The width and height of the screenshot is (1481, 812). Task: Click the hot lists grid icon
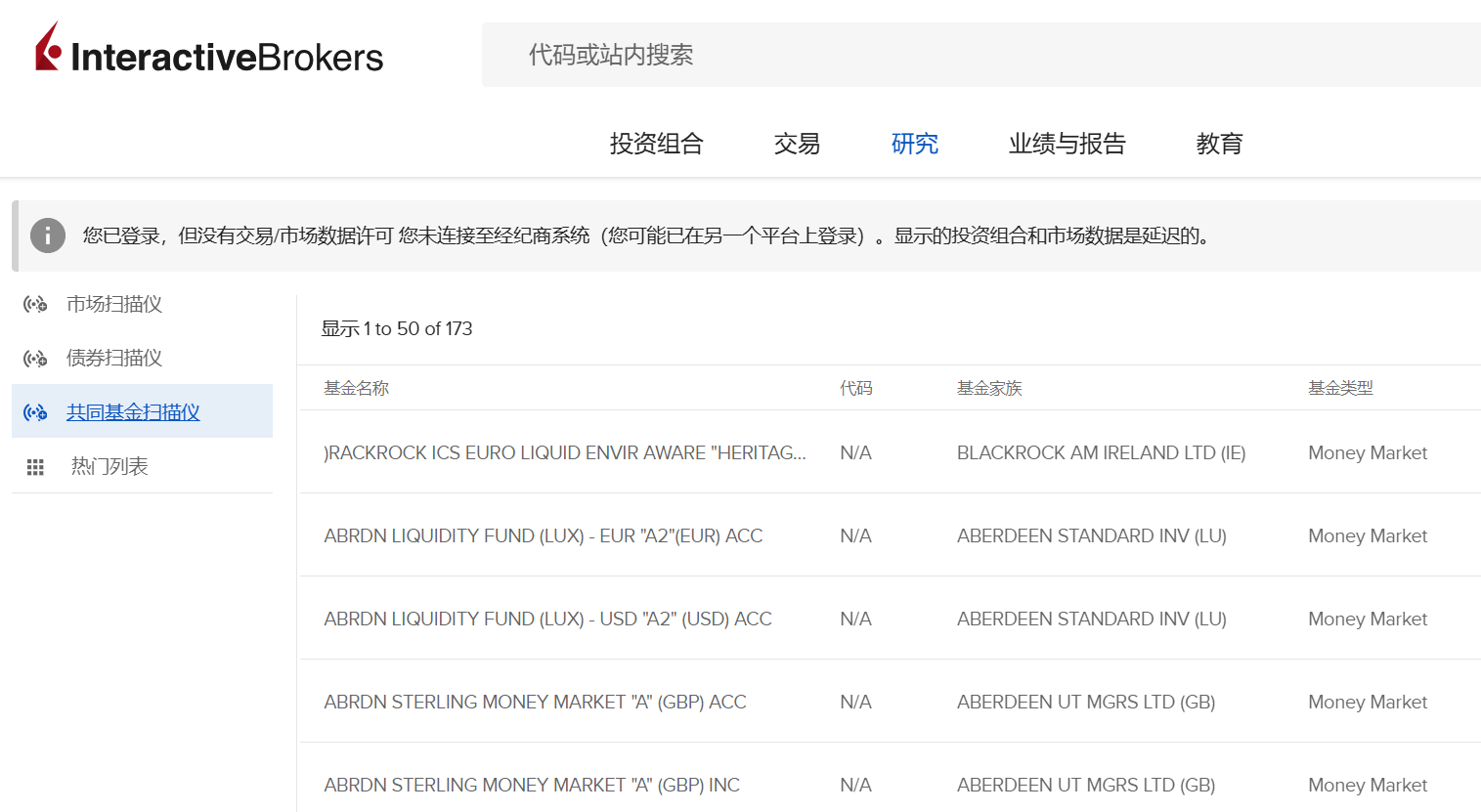(35, 467)
